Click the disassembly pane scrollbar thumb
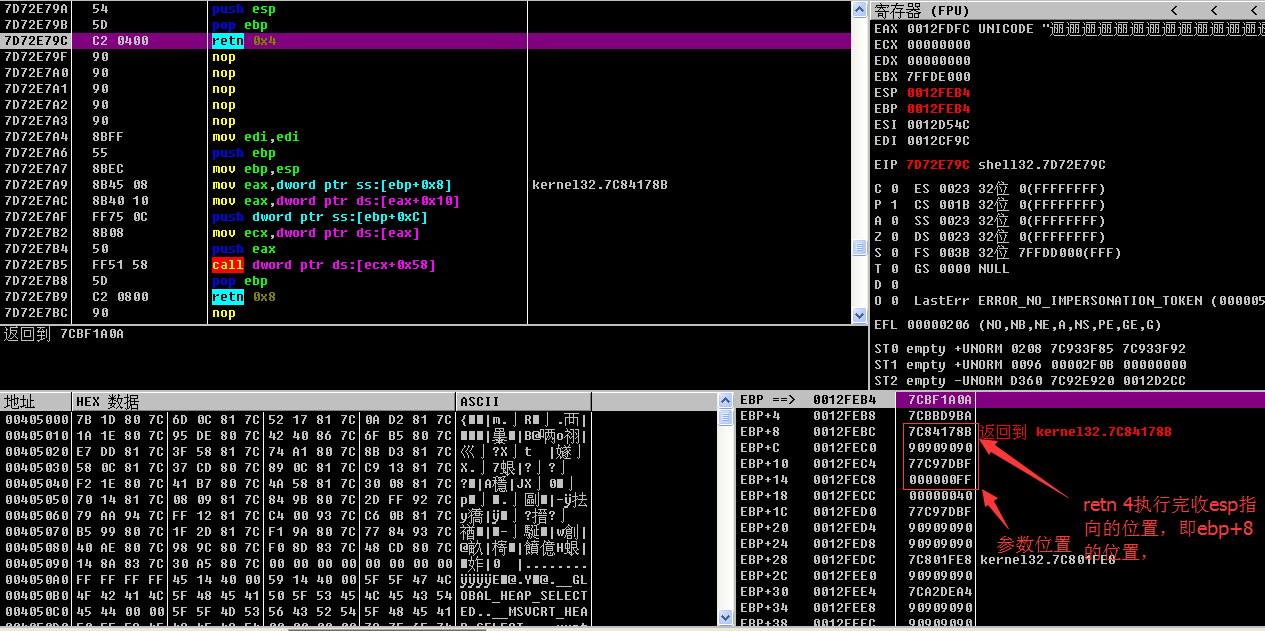Screen dimensions: 1265x631 [x=859, y=247]
